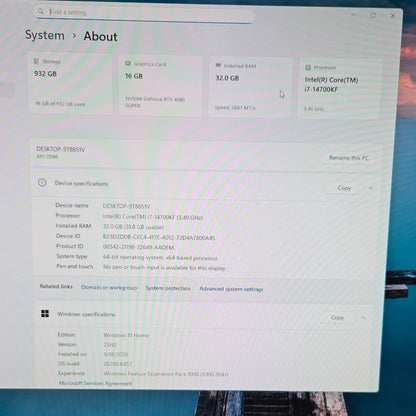Click the Device name value DESKTOP-9T88S1V

(x=126, y=206)
